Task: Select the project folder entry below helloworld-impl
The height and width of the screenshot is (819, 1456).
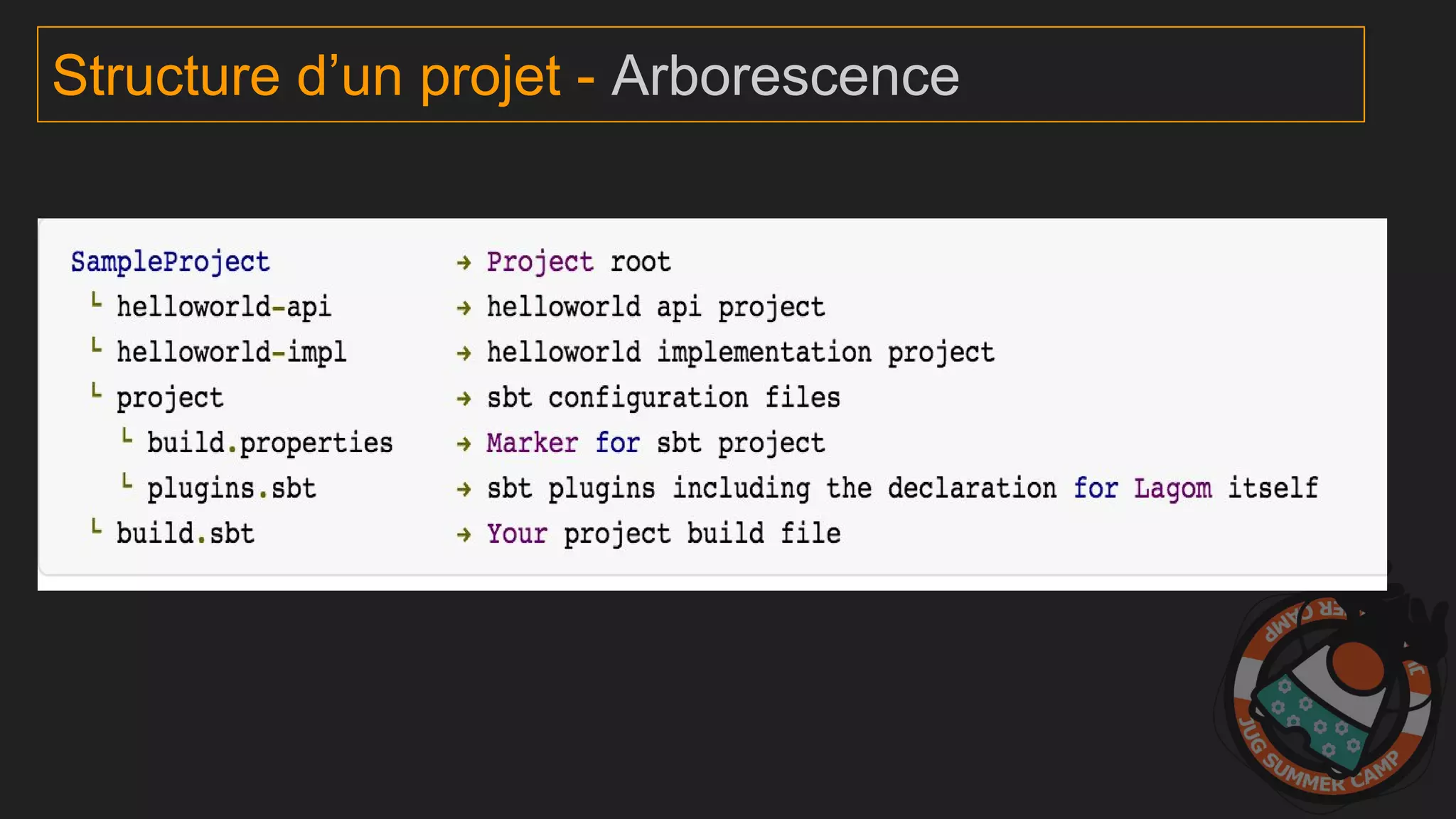Action: (170, 398)
